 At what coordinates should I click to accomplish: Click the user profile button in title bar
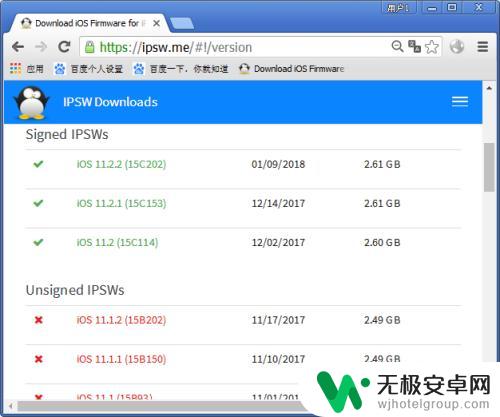coord(399,8)
